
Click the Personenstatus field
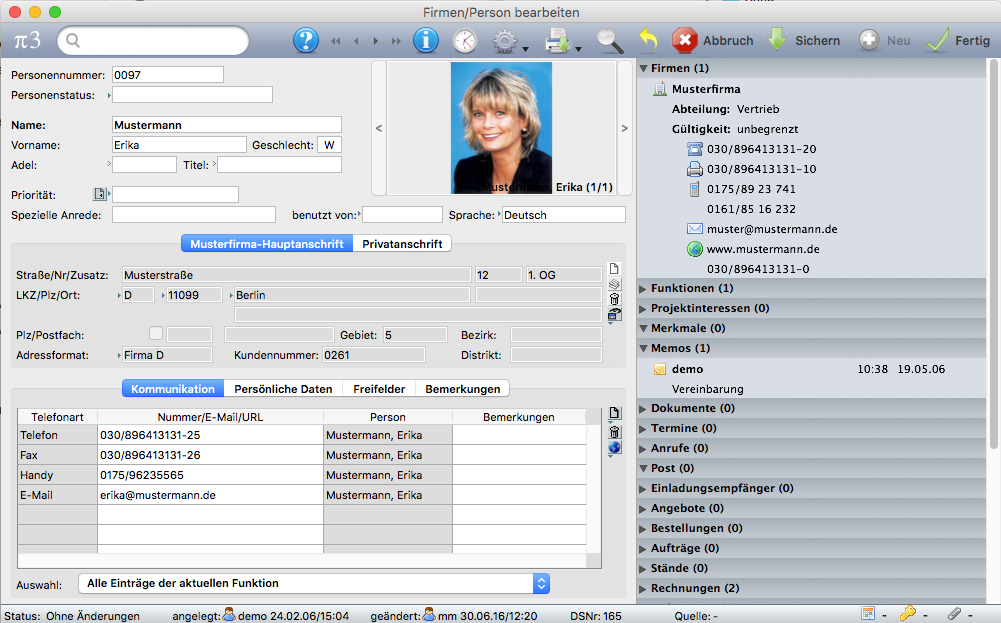pos(192,95)
